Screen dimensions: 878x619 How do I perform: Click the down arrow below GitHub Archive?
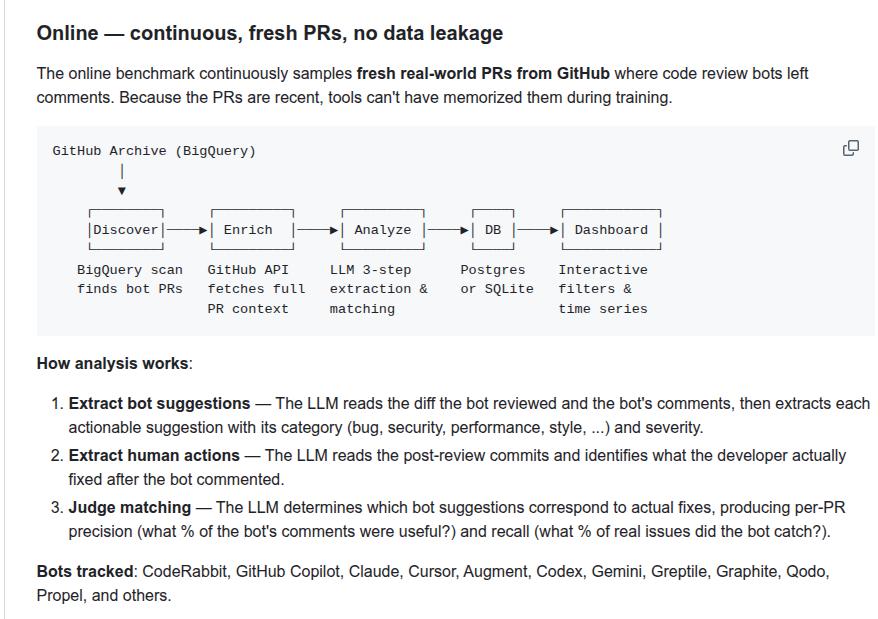click(x=122, y=179)
